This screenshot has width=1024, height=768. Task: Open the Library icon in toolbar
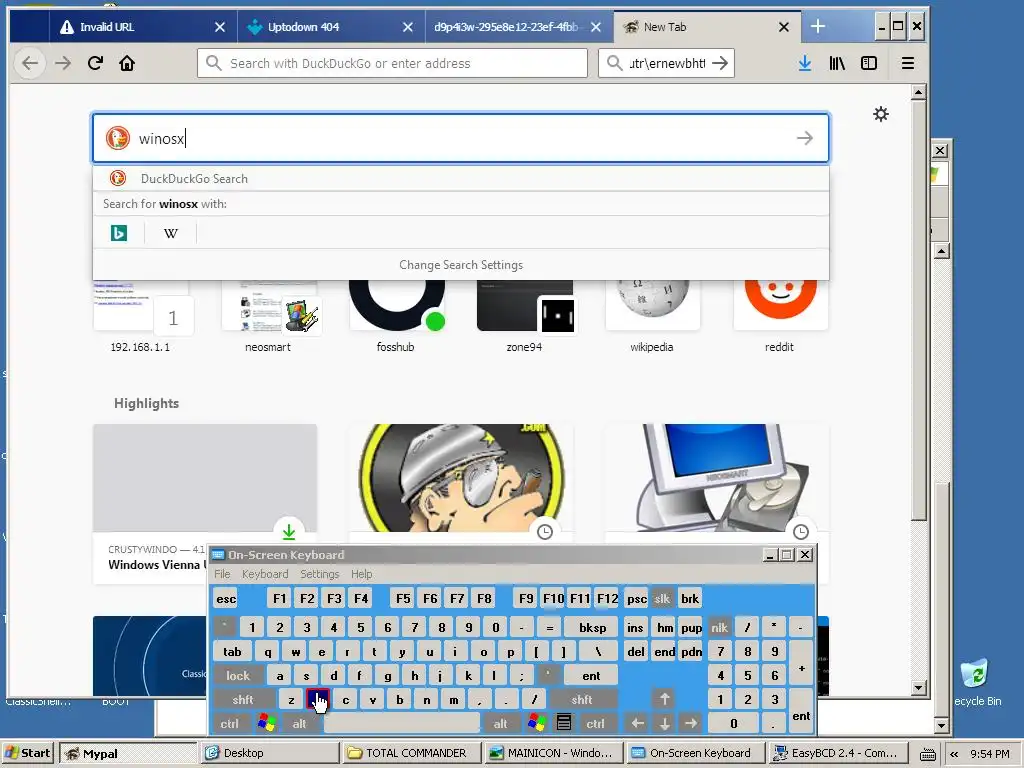[x=837, y=63]
